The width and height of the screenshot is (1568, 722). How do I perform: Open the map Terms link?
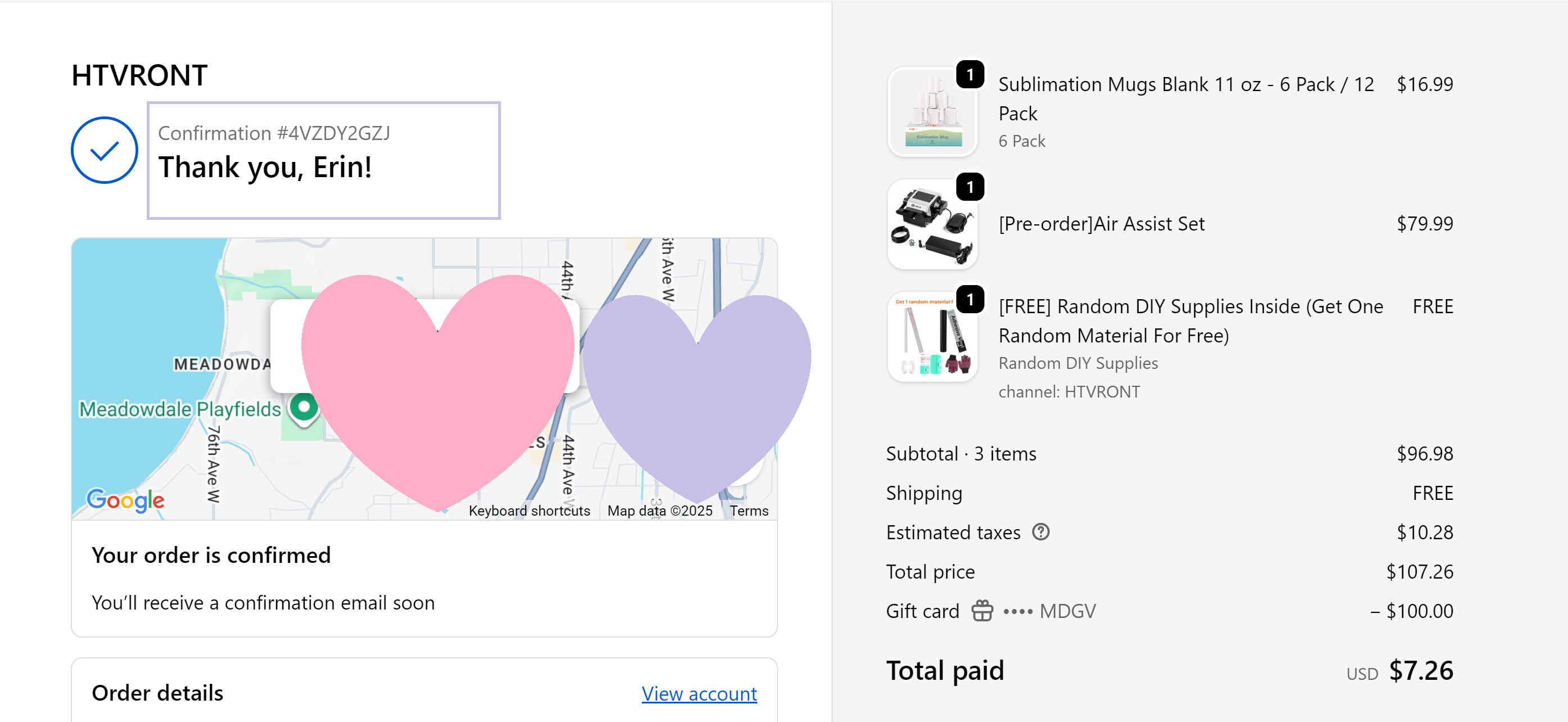(749, 511)
